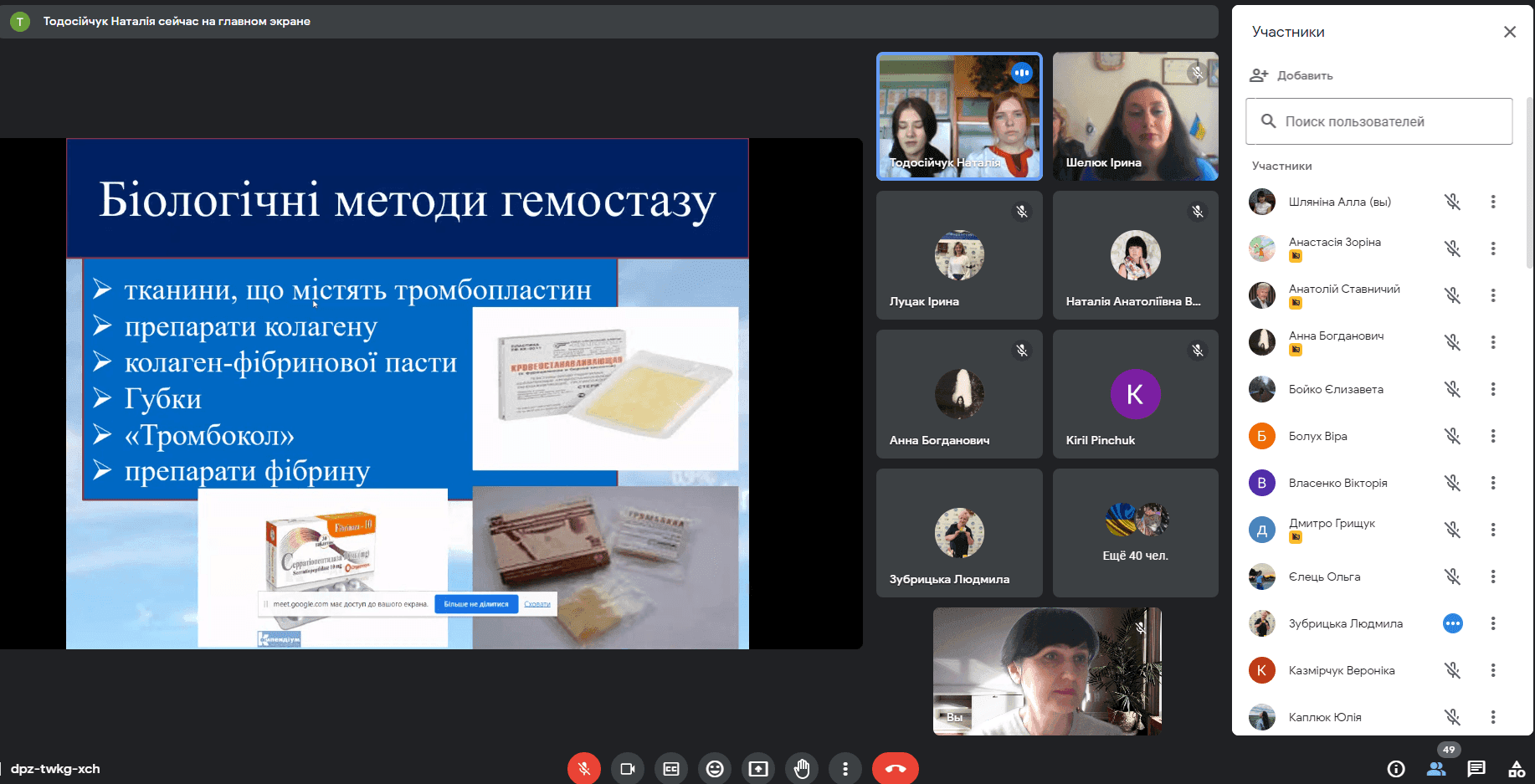The image size is (1535, 784).
Task: Raise hand button in toolbar
Action: 802,768
